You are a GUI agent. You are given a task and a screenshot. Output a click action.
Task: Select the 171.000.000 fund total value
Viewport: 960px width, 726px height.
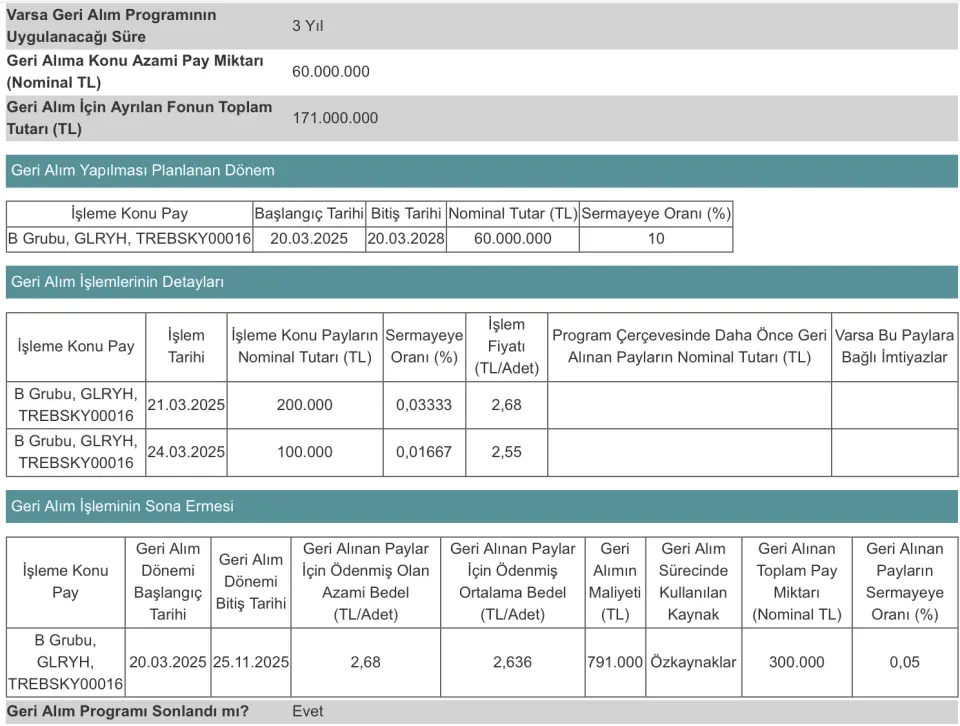tap(335, 118)
